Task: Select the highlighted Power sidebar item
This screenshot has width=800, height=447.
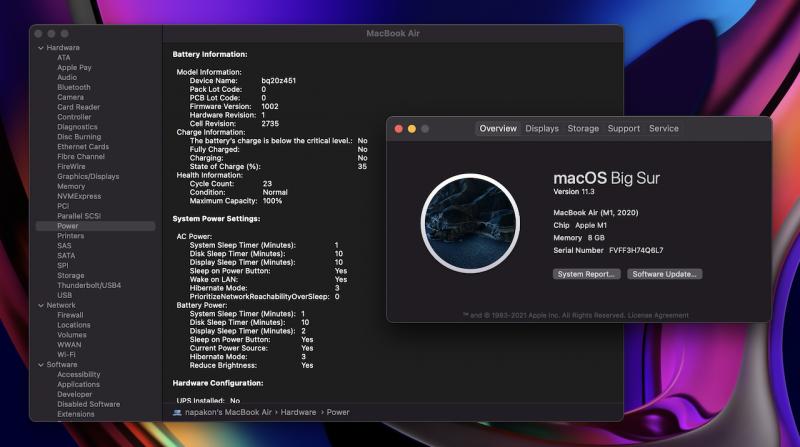Action: pos(95,226)
